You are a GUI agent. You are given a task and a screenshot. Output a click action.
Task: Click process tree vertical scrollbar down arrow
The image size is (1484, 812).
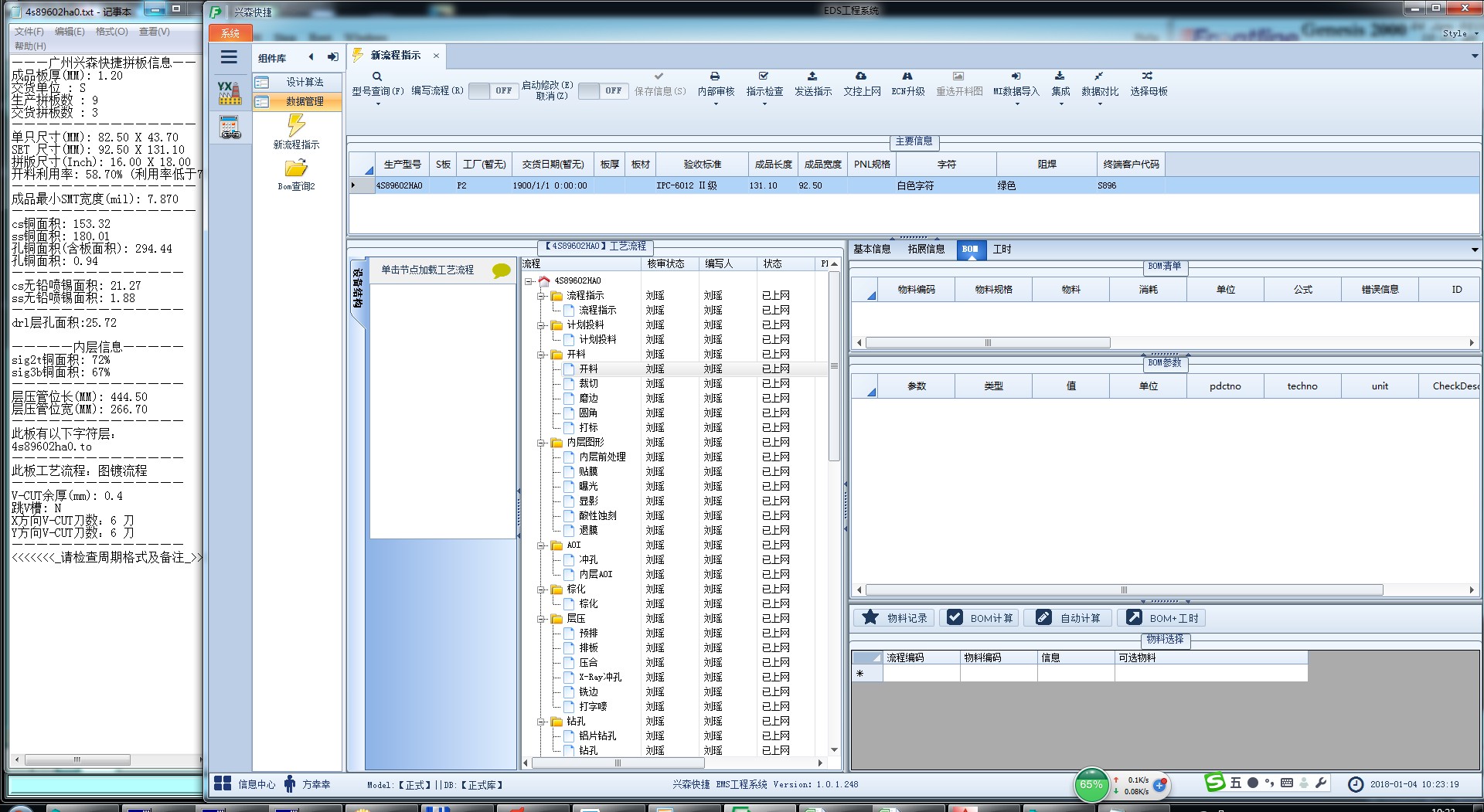(x=834, y=749)
